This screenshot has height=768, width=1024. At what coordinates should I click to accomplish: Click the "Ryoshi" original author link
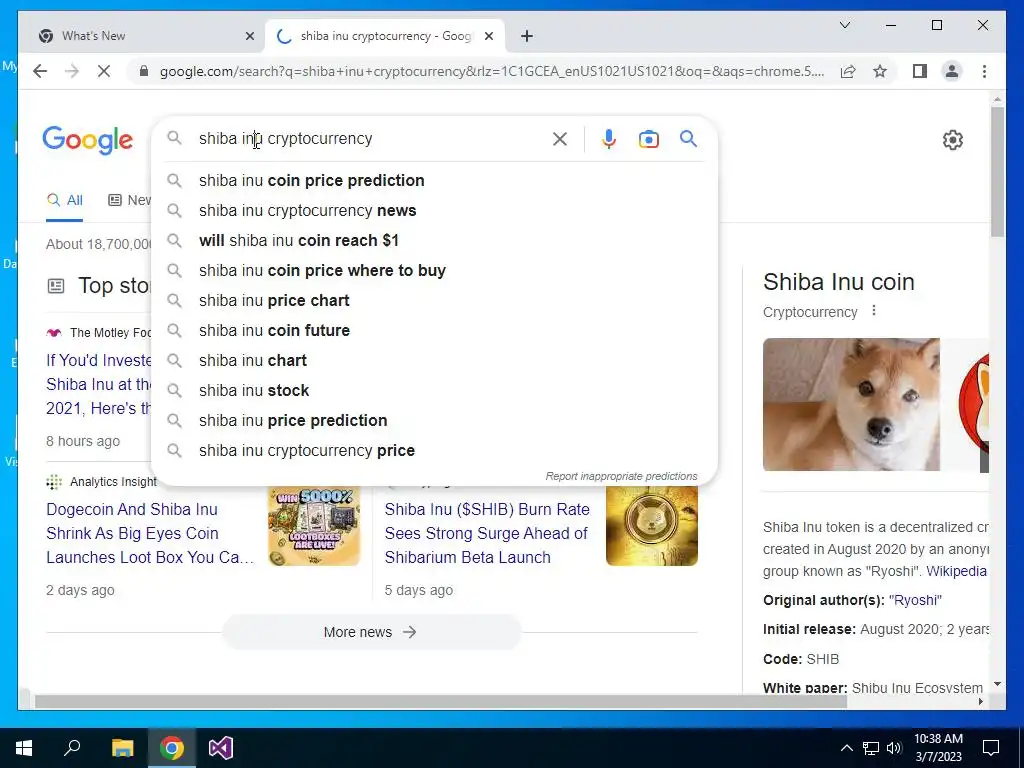tap(915, 600)
